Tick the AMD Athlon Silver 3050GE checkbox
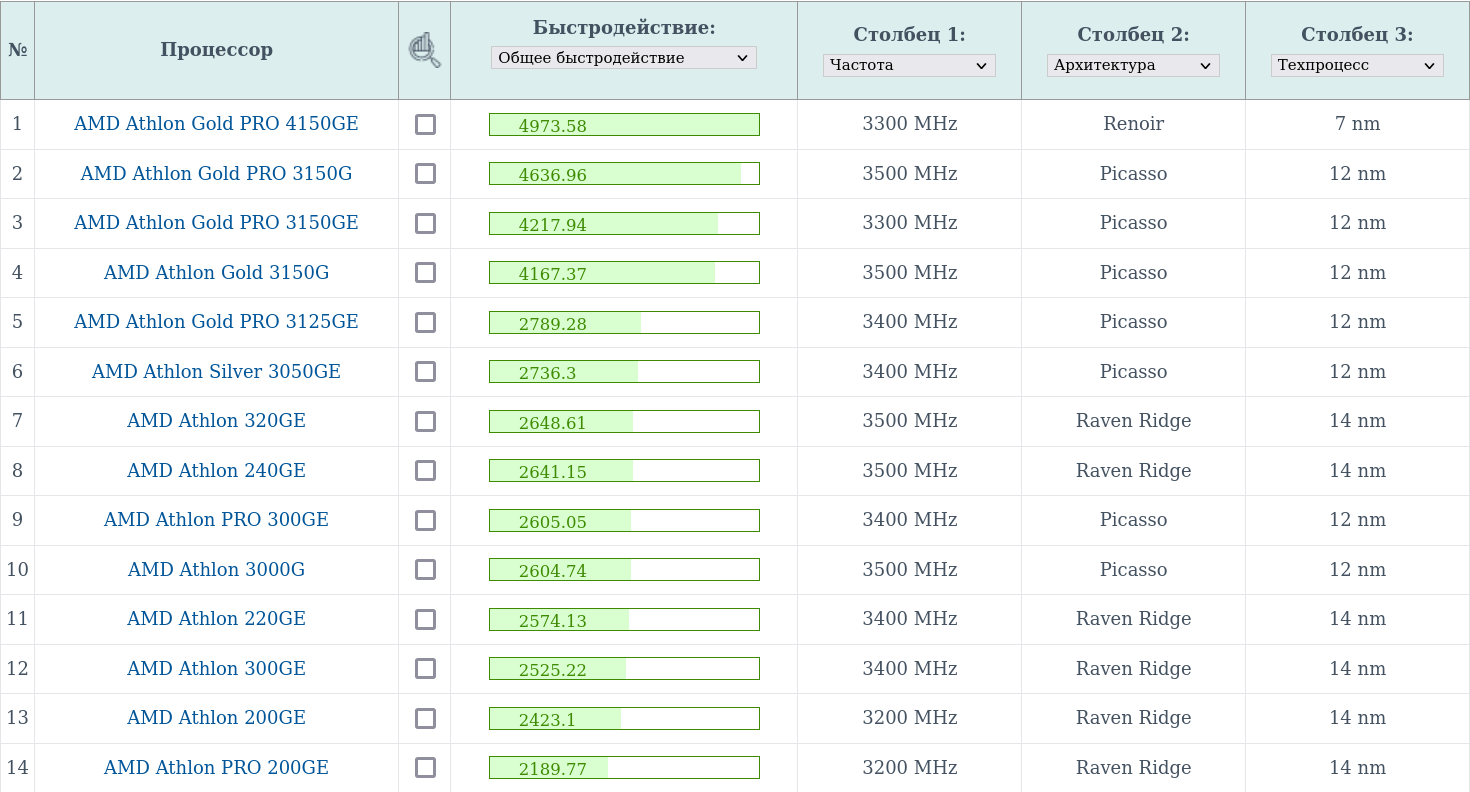The image size is (1470, 792). (425, 372)
